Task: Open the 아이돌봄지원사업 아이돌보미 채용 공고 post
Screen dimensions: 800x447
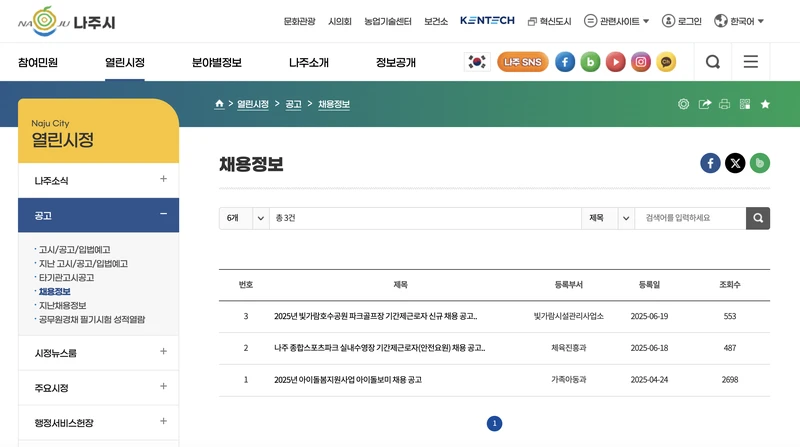Action: coord(348,380)
